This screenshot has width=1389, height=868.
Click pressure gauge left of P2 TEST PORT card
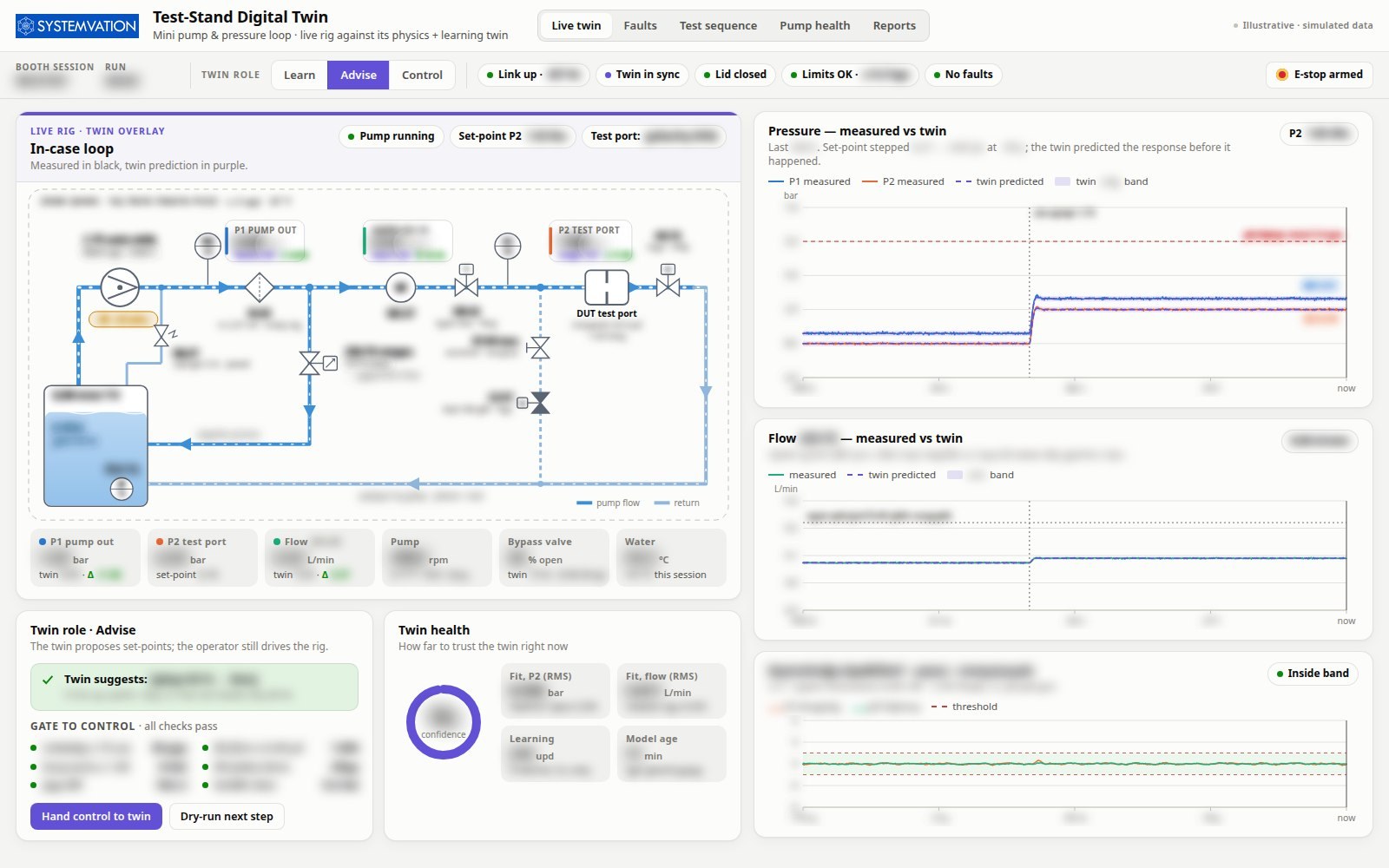click(508, 247)
